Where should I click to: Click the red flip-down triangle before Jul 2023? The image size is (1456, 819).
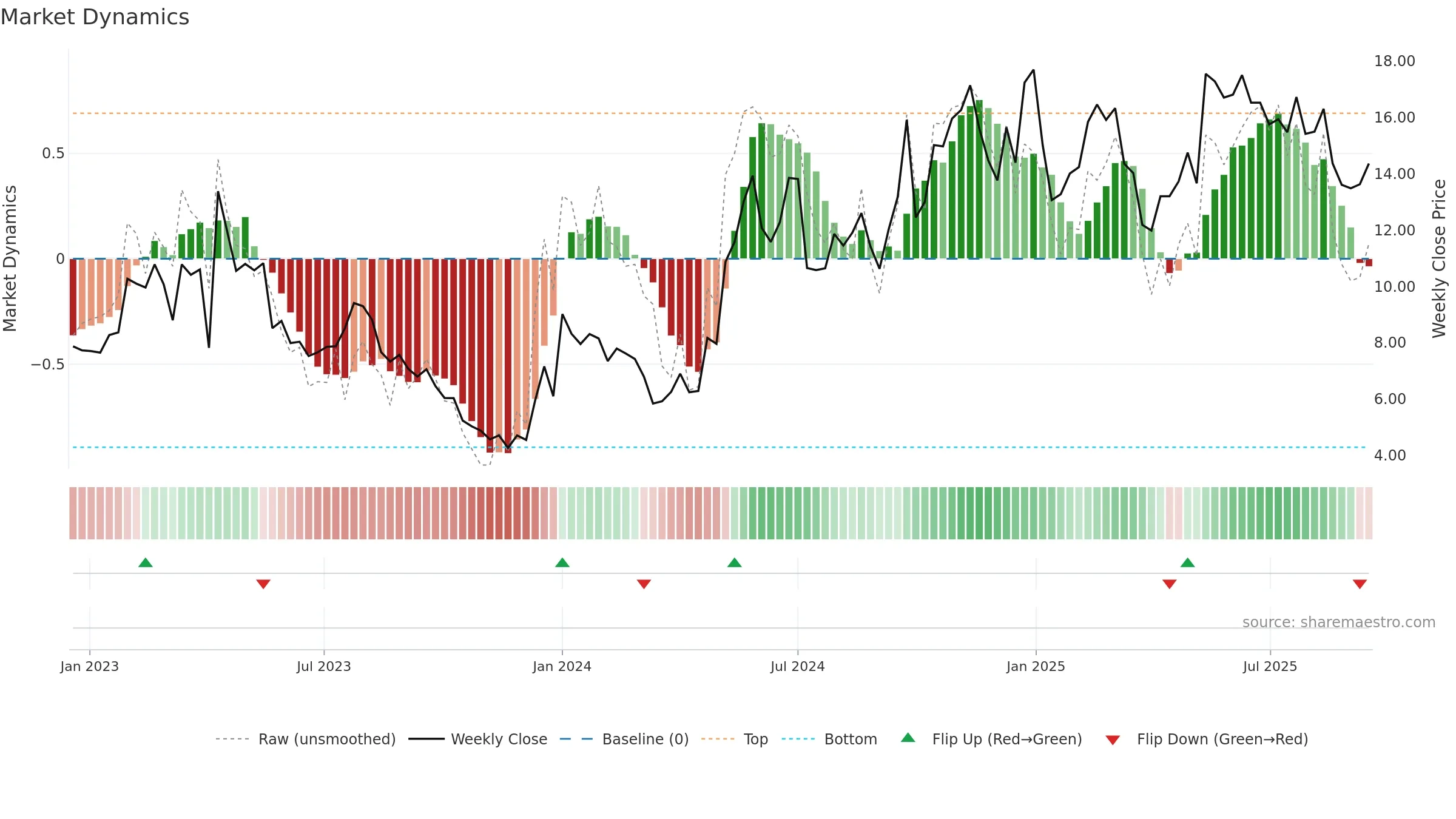click(263, 584)
